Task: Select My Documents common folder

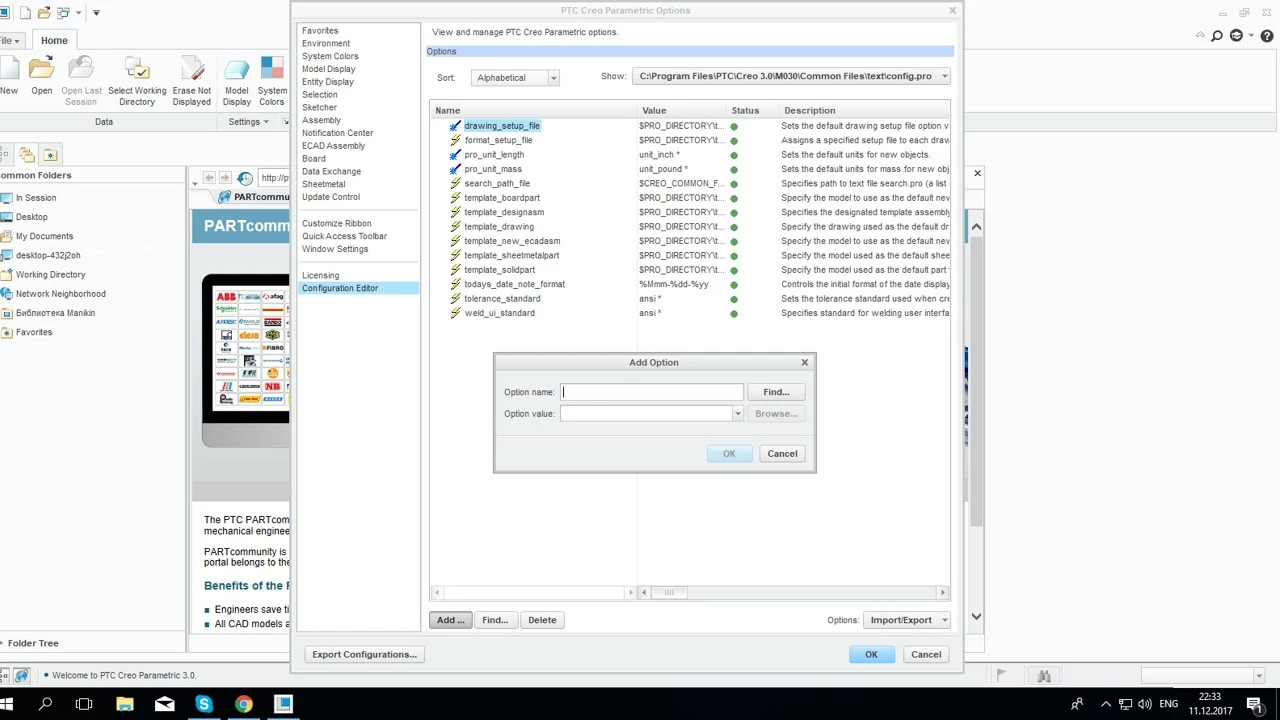Action: [44, 236]
